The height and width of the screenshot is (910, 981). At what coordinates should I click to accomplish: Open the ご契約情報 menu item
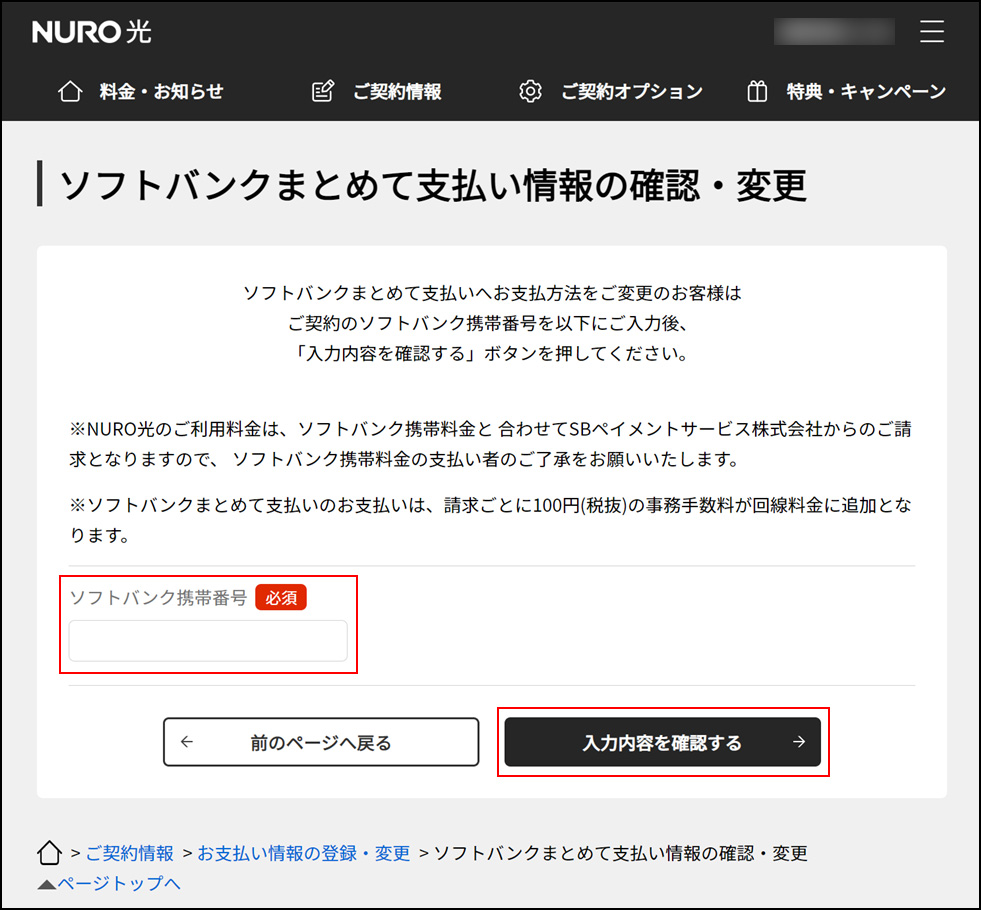click(x=397, y=92)
